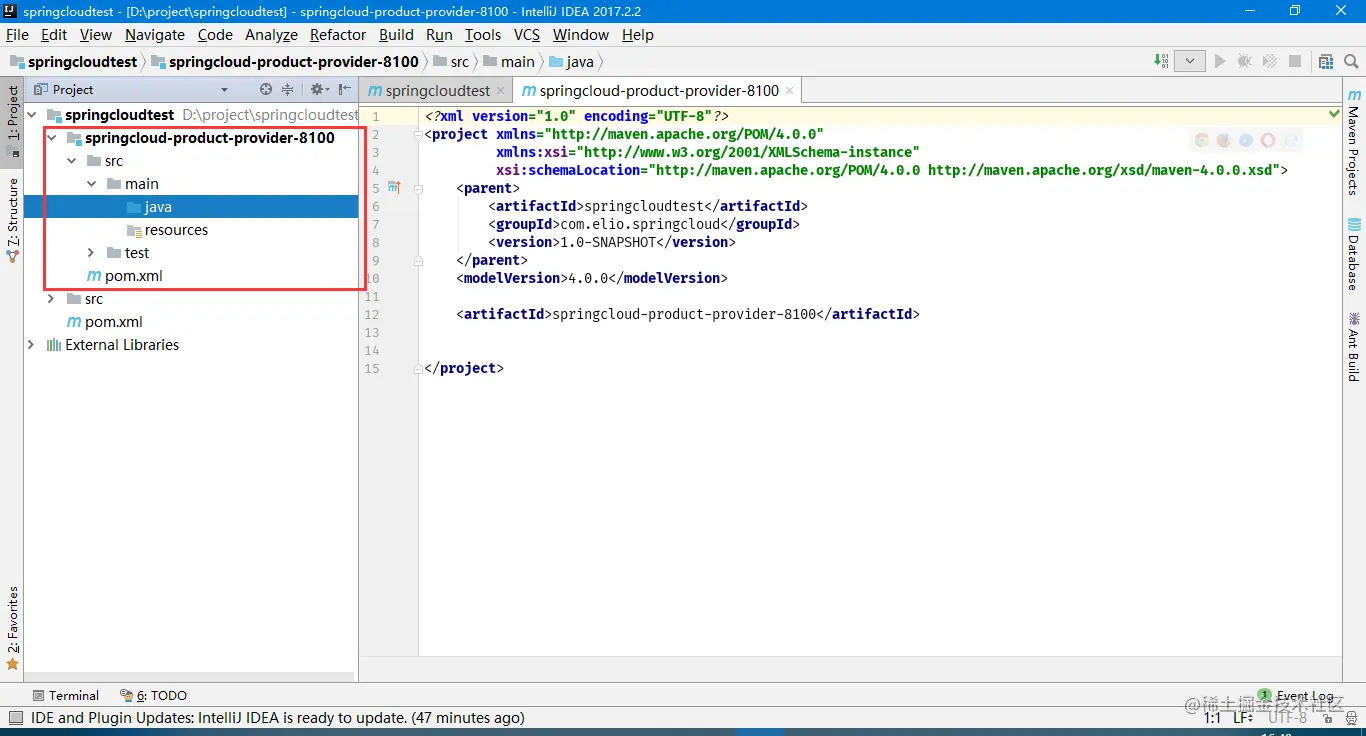Image resolution: width=1366 pixels, height=736 pixels.
Task: Open the Structure side tool tab
Action: pos(12,219)
